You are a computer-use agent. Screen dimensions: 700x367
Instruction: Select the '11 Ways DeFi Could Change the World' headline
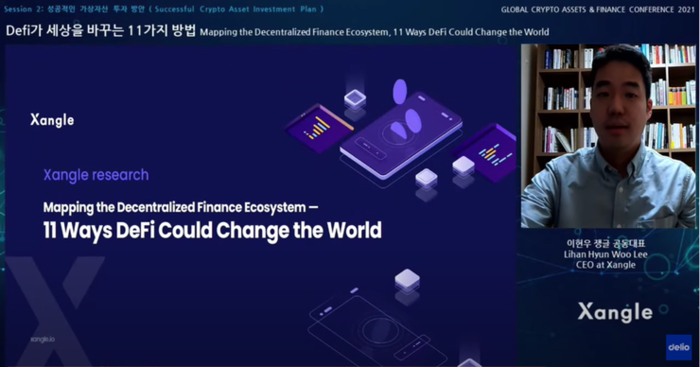pos(212,230)
